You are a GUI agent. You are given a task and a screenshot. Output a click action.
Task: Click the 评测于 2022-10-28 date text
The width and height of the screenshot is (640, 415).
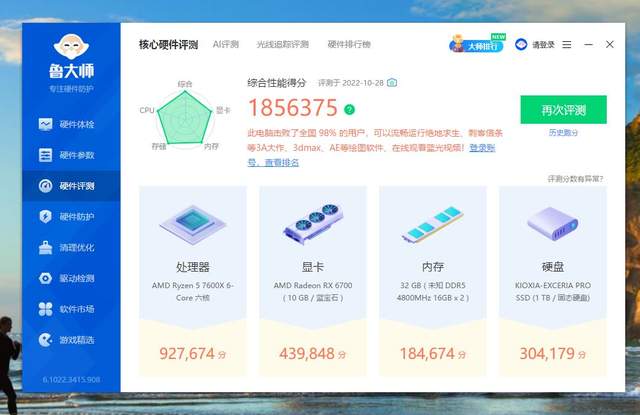351,83
